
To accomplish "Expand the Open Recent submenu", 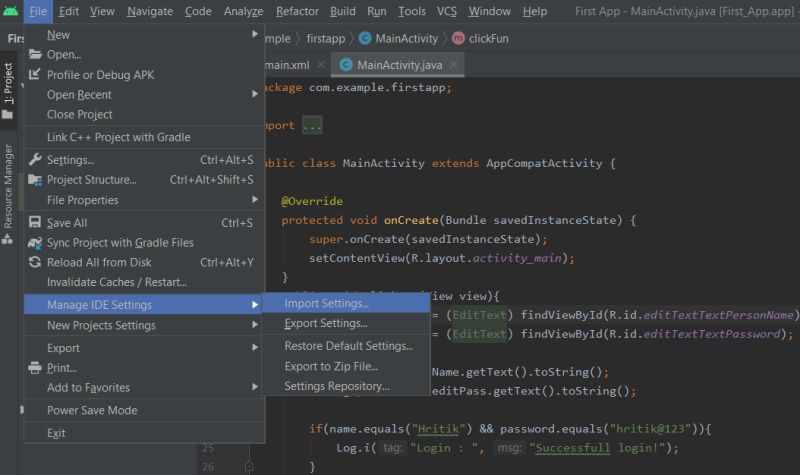I will [x=255, y=94].
